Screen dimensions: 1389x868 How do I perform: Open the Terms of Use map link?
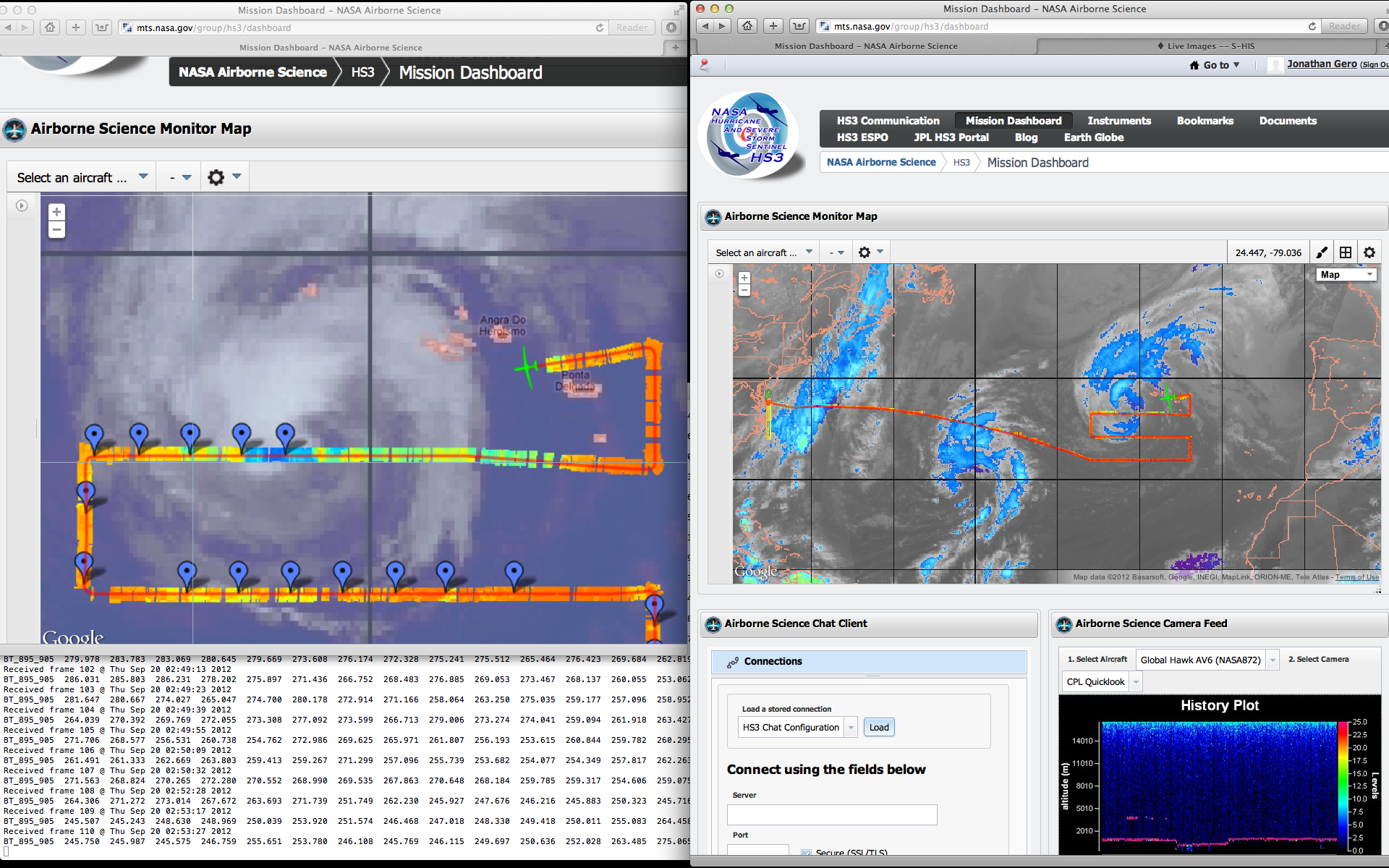1356,577
